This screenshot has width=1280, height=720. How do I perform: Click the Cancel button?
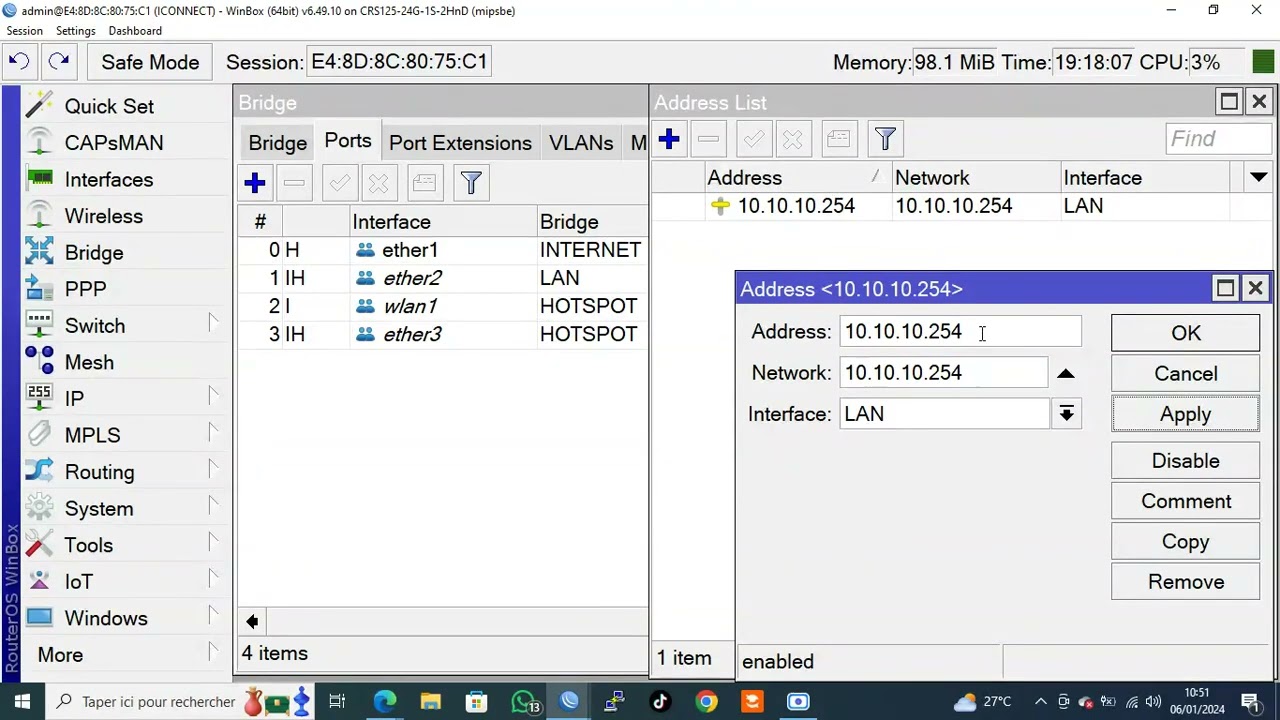pos(1186,374)
